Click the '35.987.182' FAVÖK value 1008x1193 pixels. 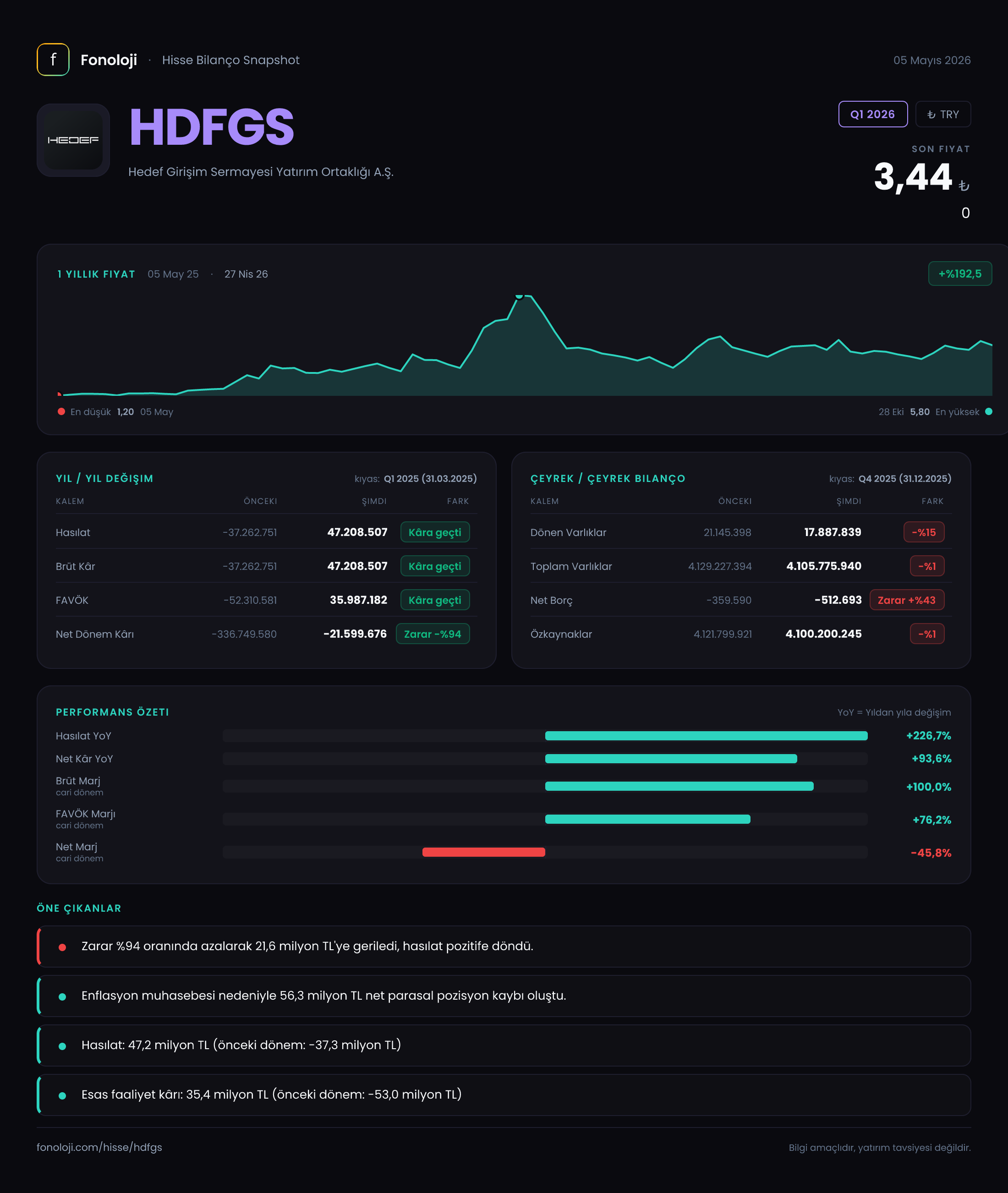358,600
